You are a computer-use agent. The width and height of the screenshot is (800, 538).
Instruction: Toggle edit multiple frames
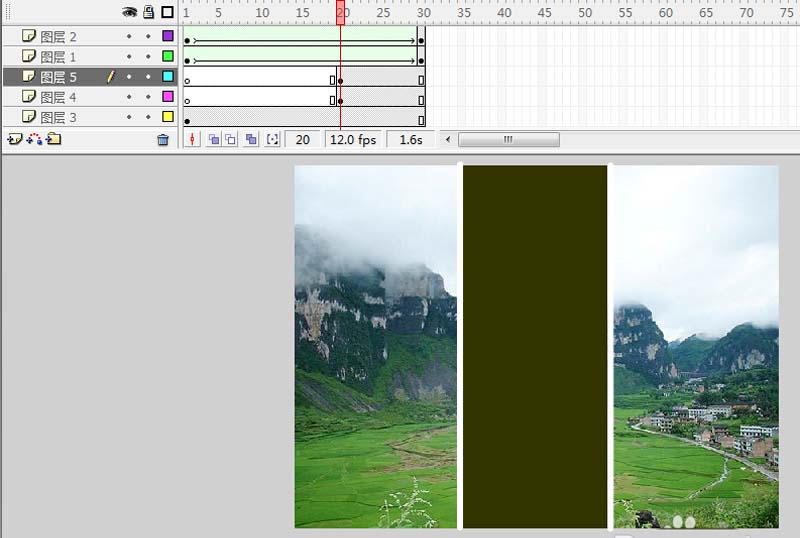point(251,139)
